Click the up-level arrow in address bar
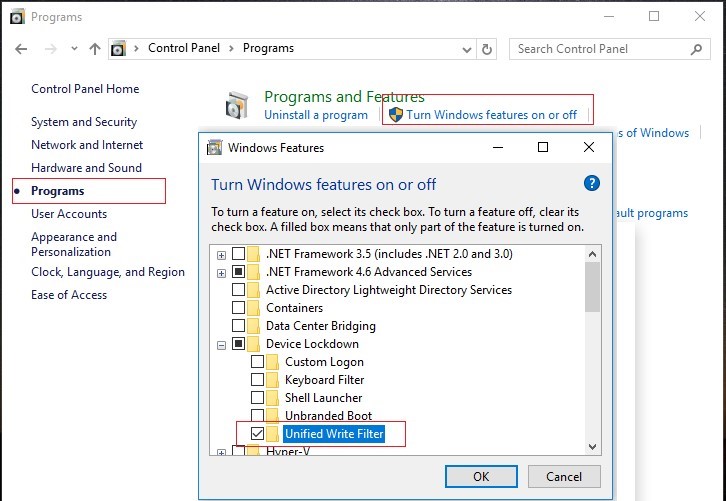726x501 pixels. 95,49
